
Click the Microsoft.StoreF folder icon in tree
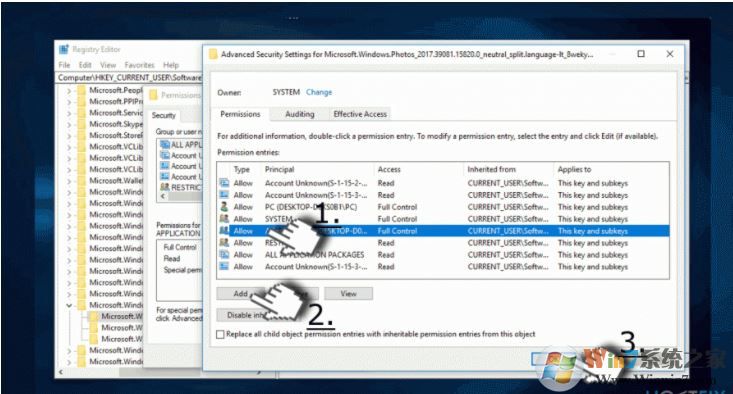[82, 136]
